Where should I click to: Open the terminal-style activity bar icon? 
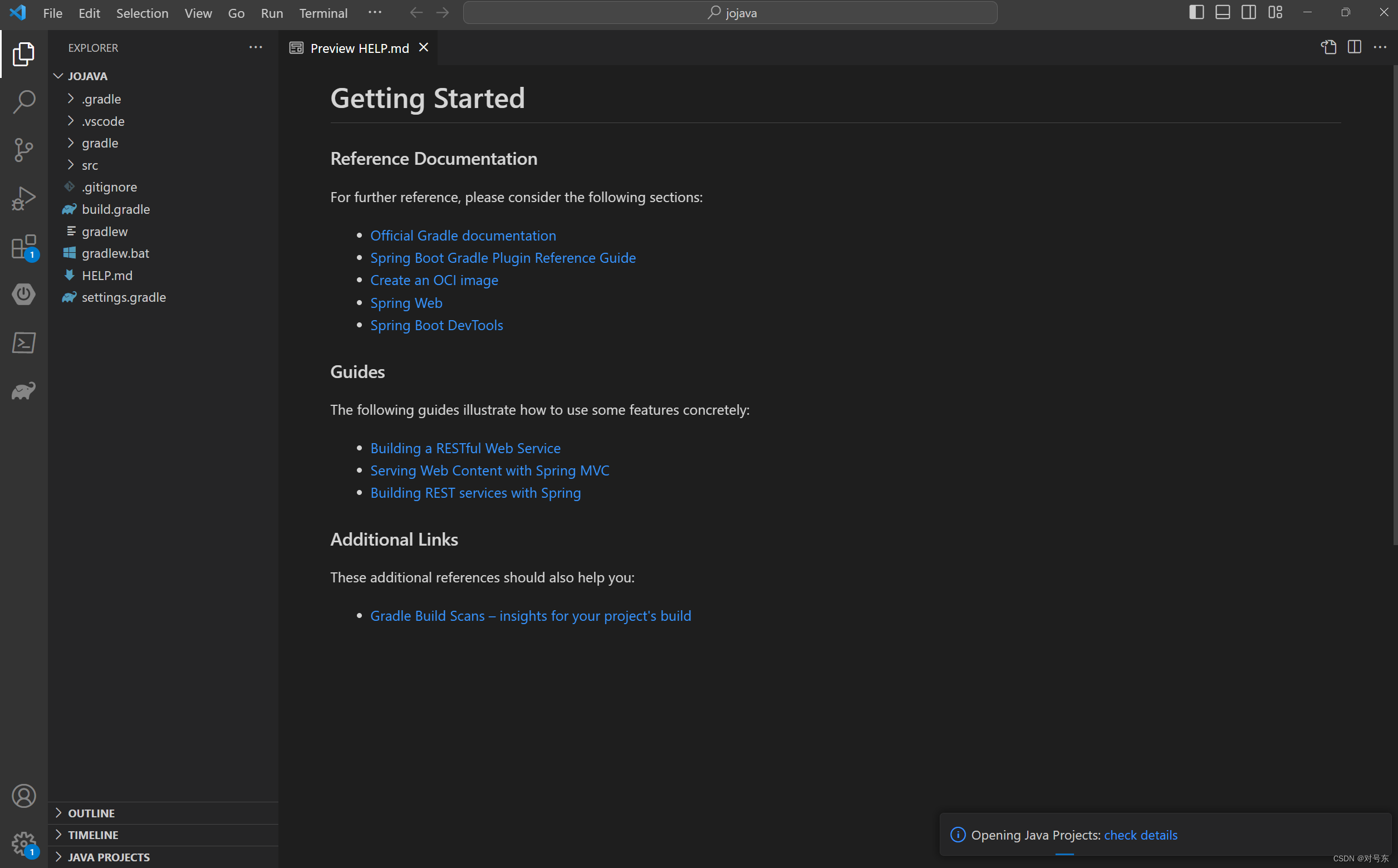23,343
